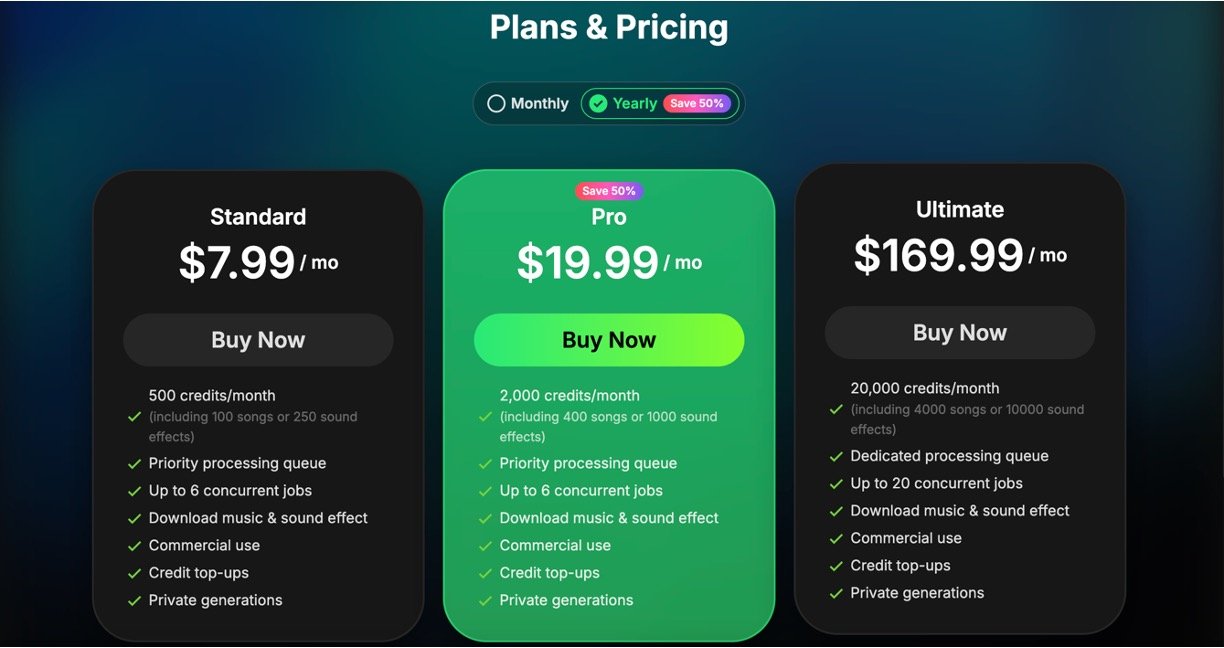Viewport: 1224px width, 648px height.
Task: Click checkmark beside 2,000 credits/month
Action: [485, 416]
